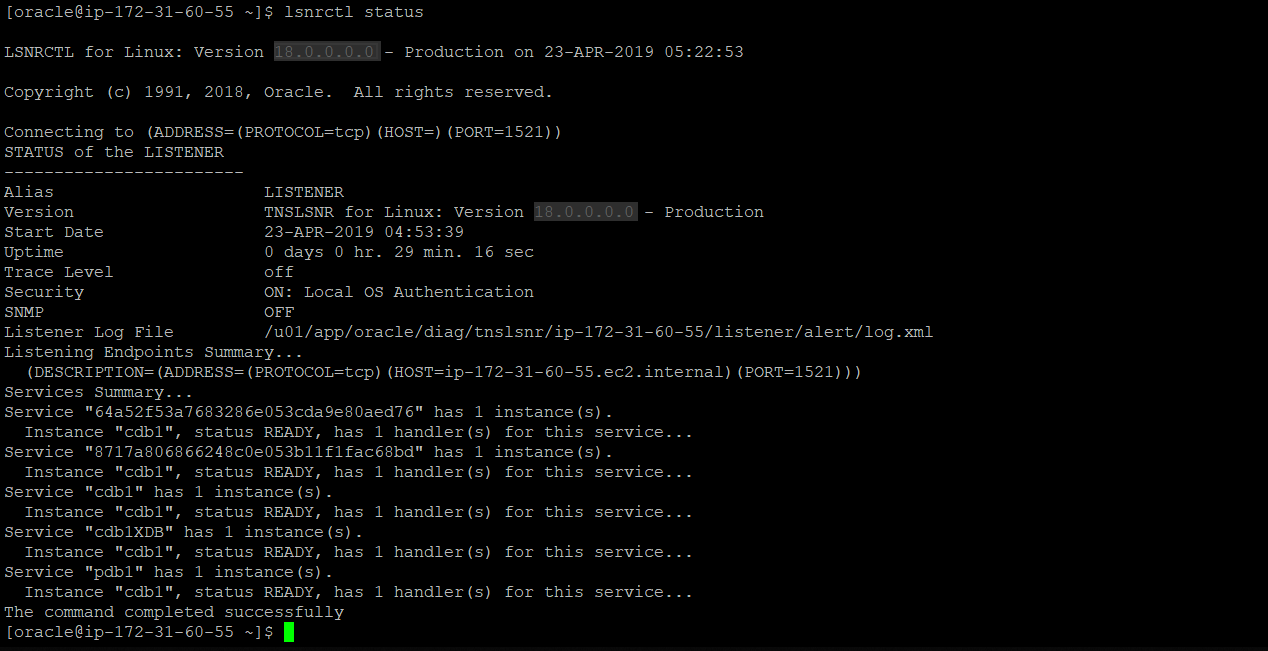Click the green cursor block at the prompt
This screenshot has height=651, width=1268.
tap(289, 632)
